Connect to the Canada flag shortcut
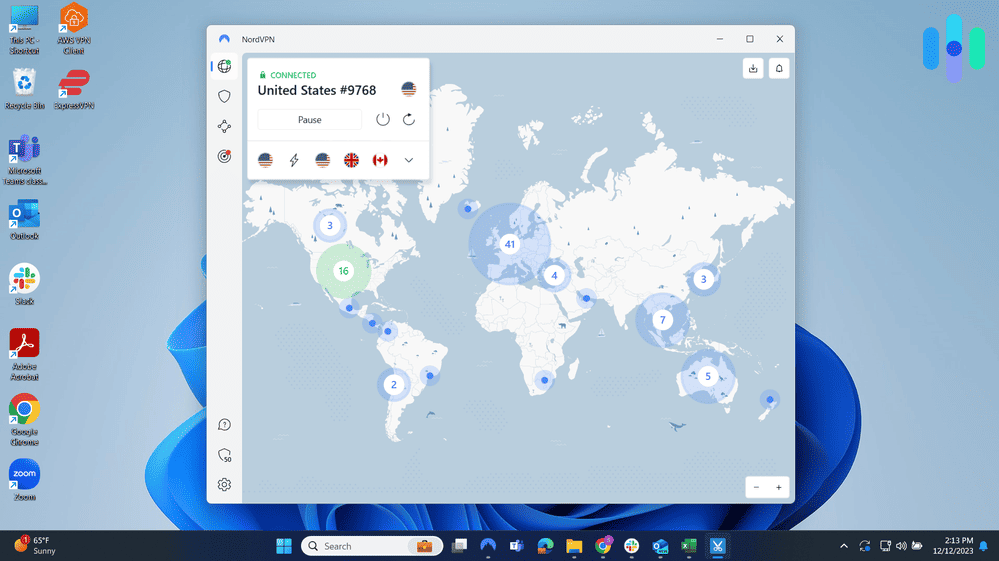This screenshot has width=999, height=561. point(380,160)
